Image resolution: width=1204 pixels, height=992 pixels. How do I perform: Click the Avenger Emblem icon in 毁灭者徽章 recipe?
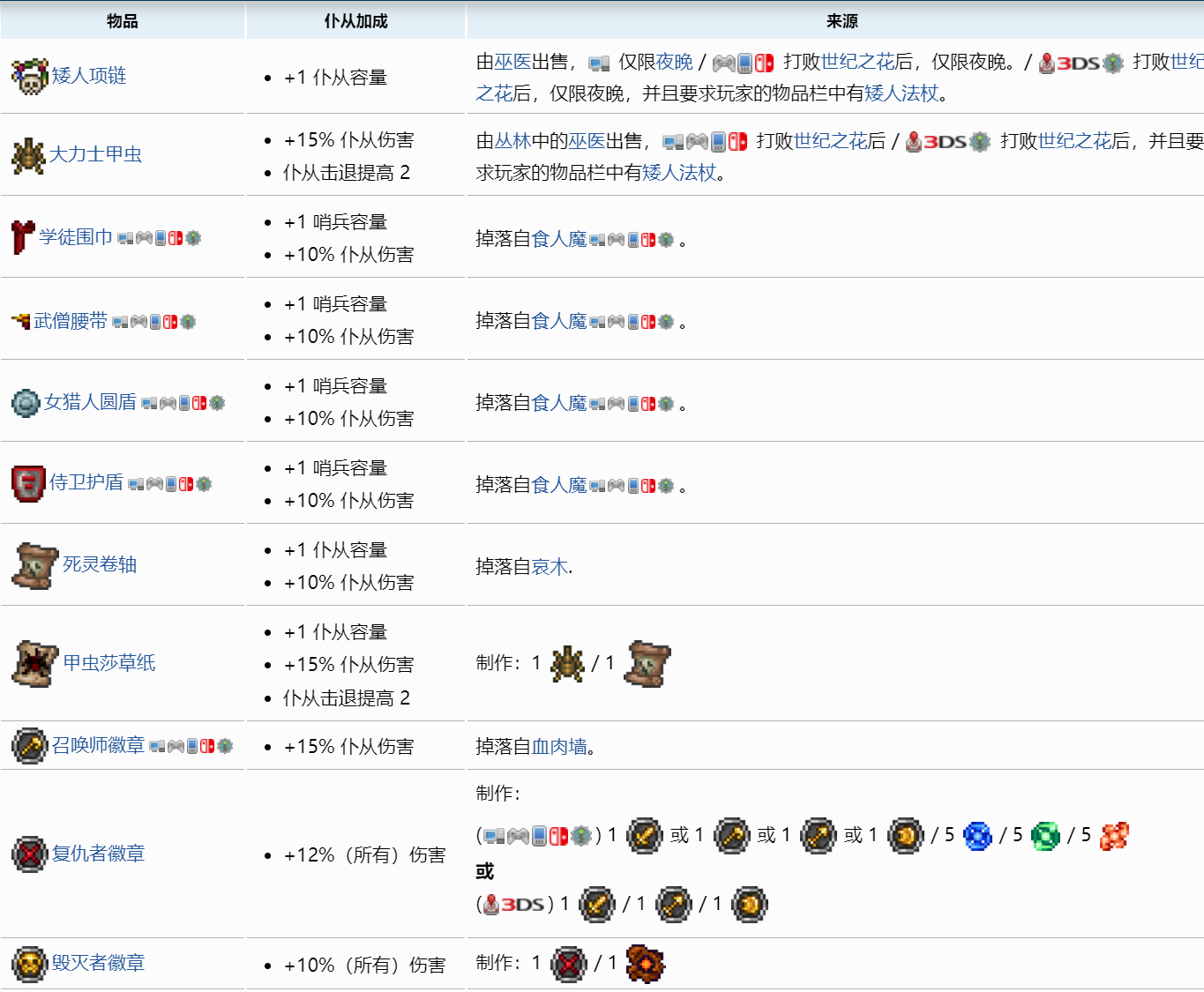coord(569,964)
